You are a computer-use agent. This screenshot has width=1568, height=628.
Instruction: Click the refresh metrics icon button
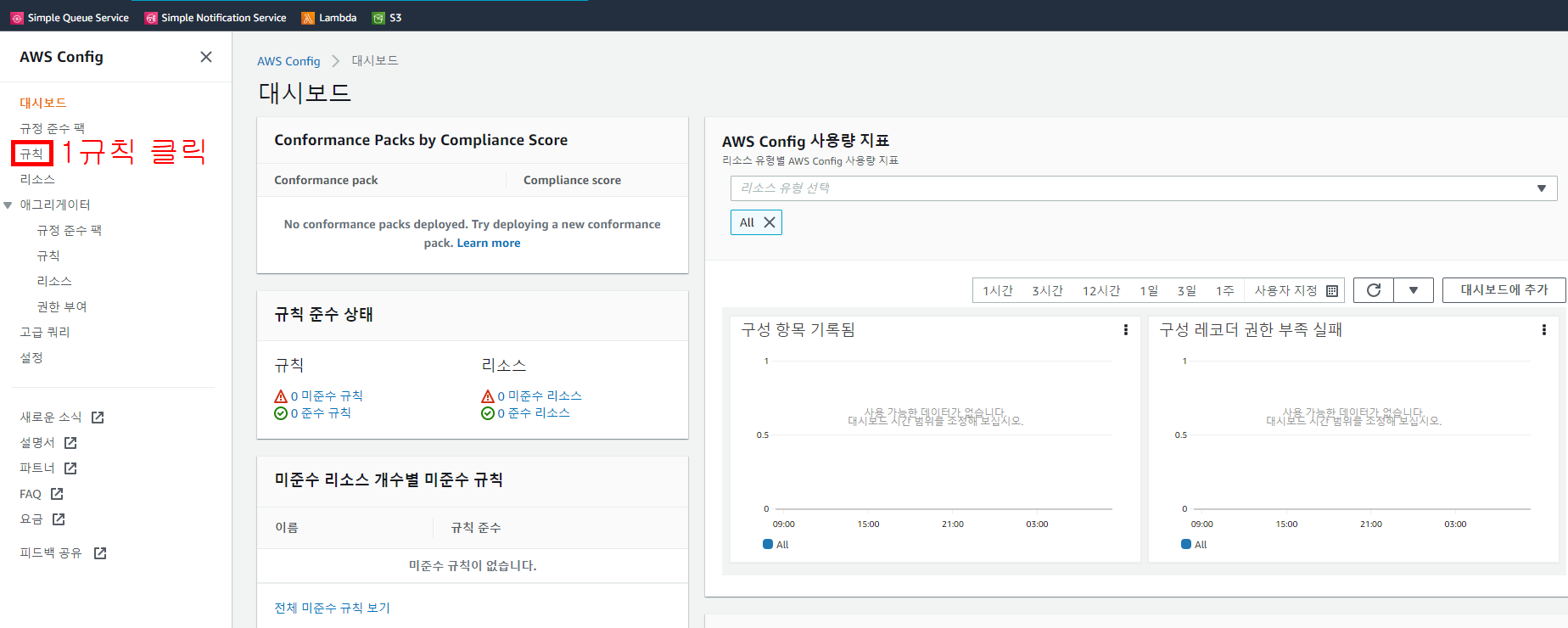pos(1374,290)
